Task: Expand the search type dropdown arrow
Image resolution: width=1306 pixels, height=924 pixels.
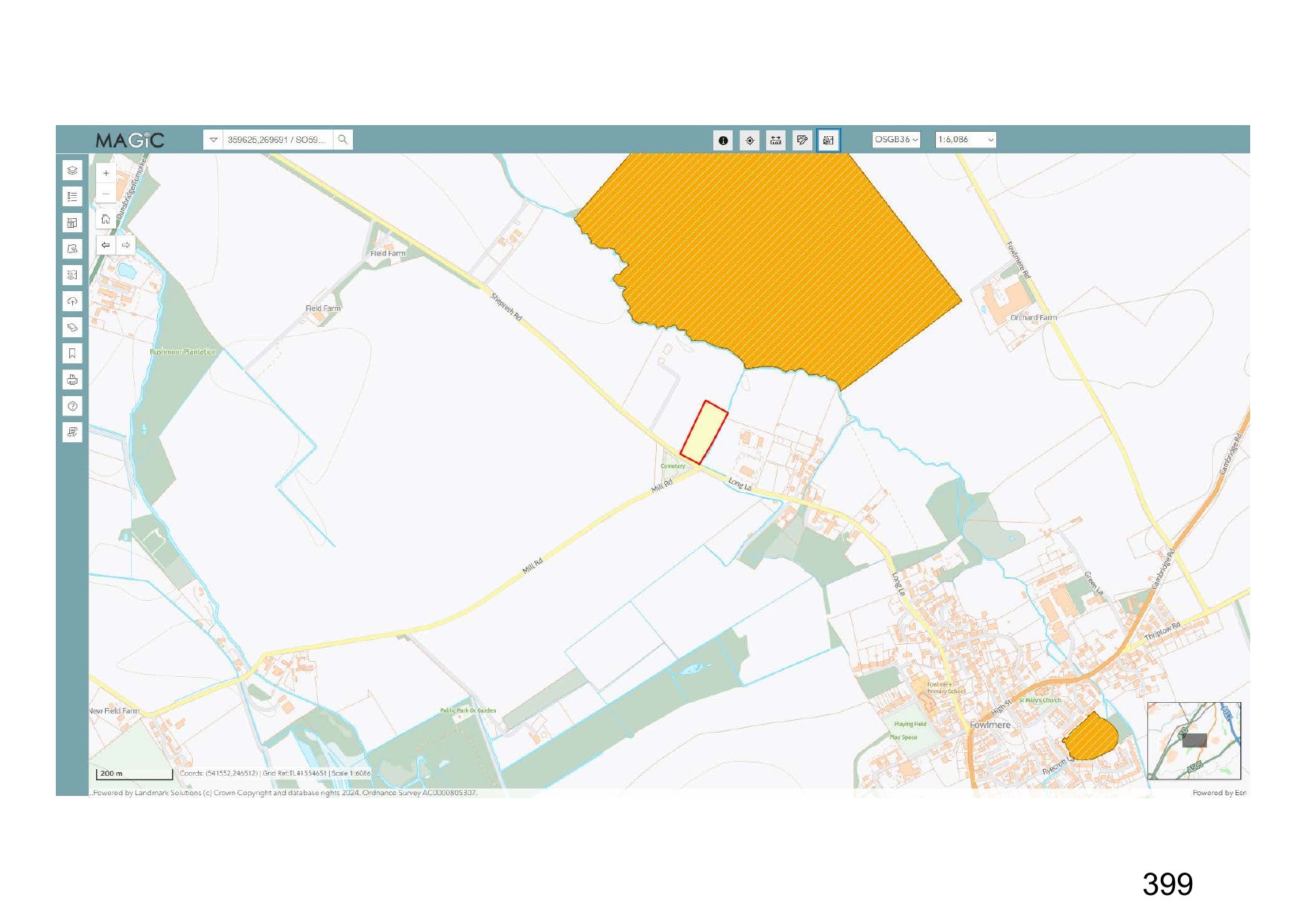Action: [x=214, y=139]
